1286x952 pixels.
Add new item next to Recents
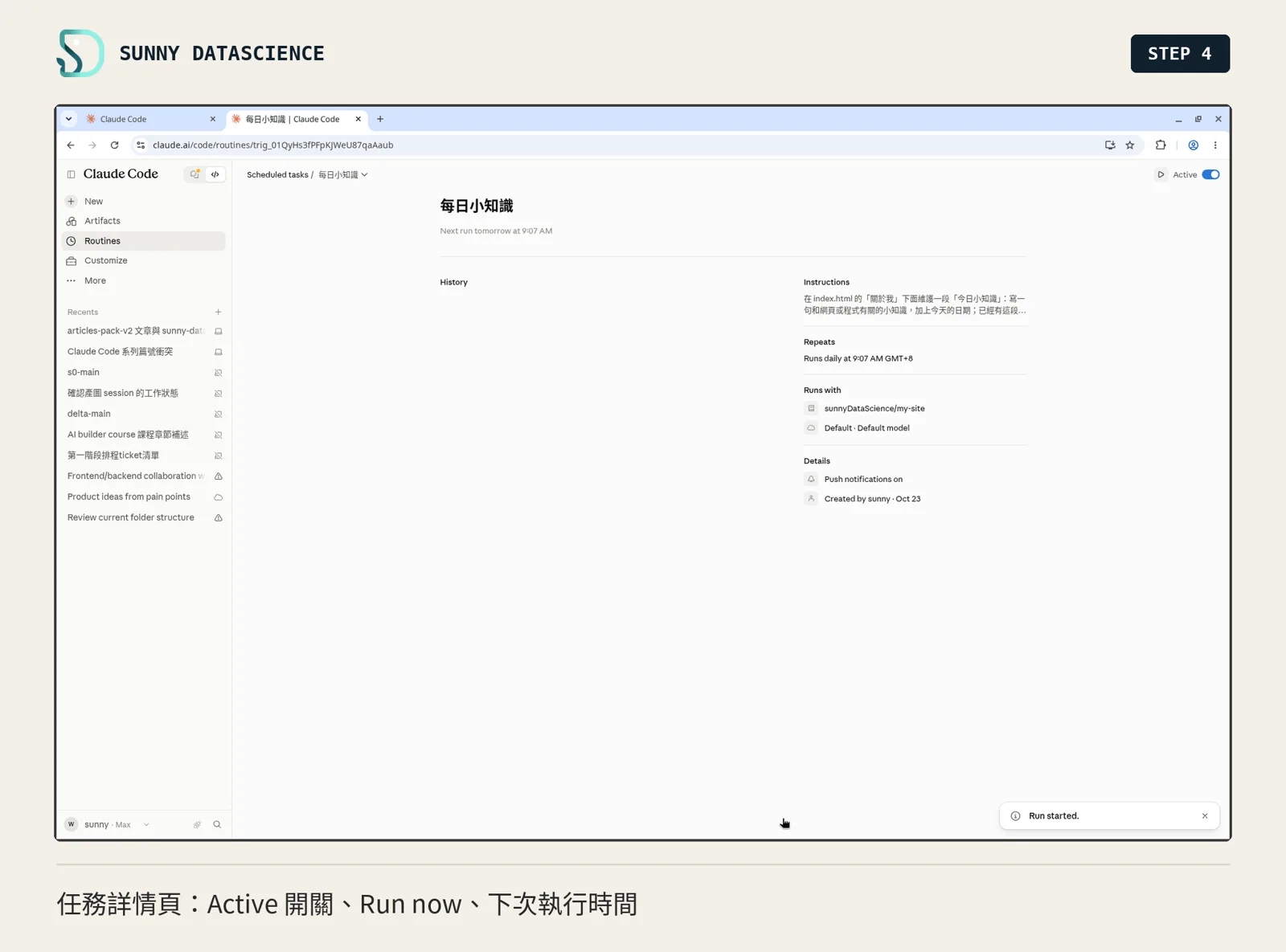coord(218,312)
